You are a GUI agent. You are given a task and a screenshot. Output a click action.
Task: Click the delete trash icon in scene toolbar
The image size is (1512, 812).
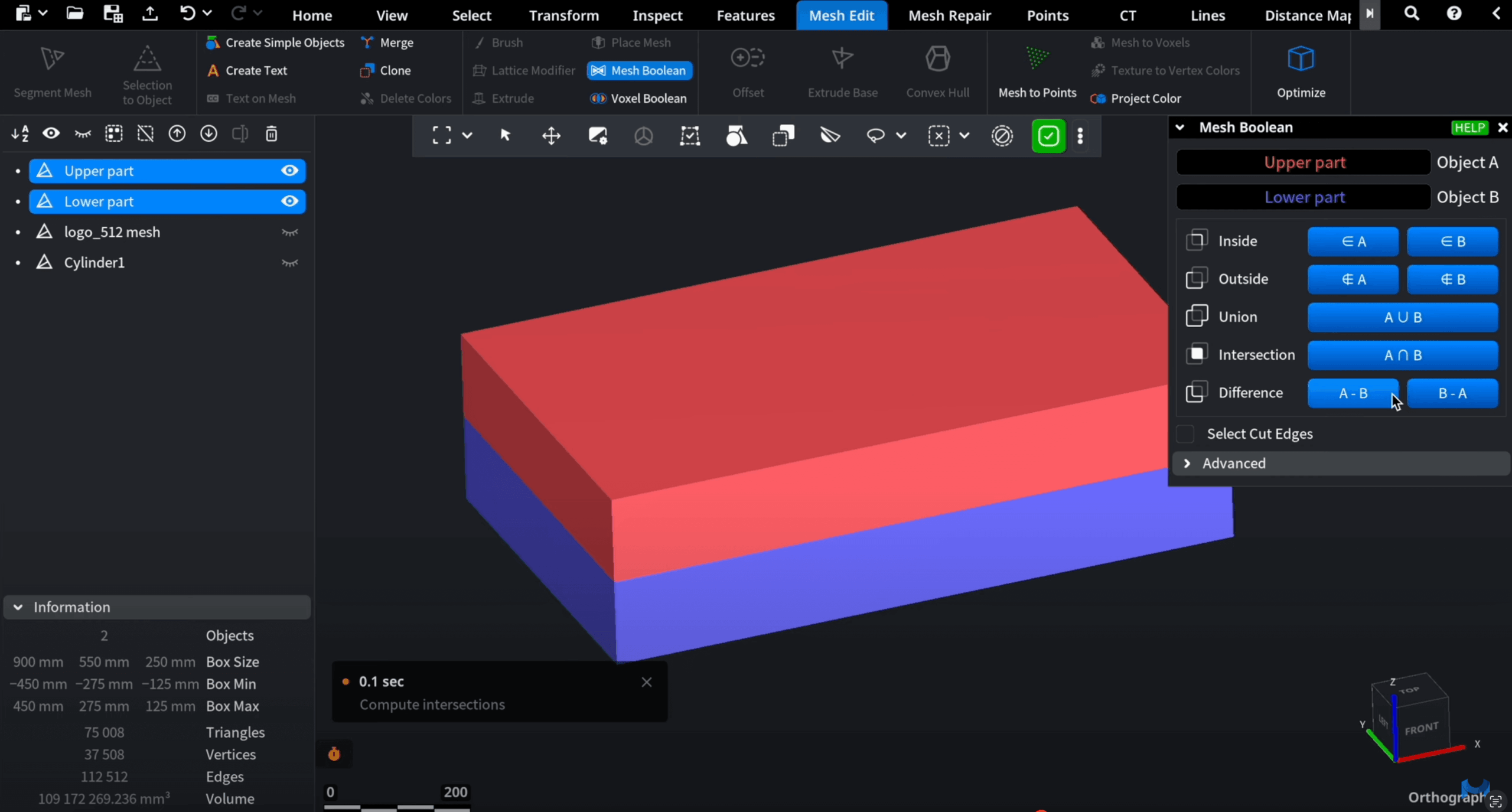[271, 134]
